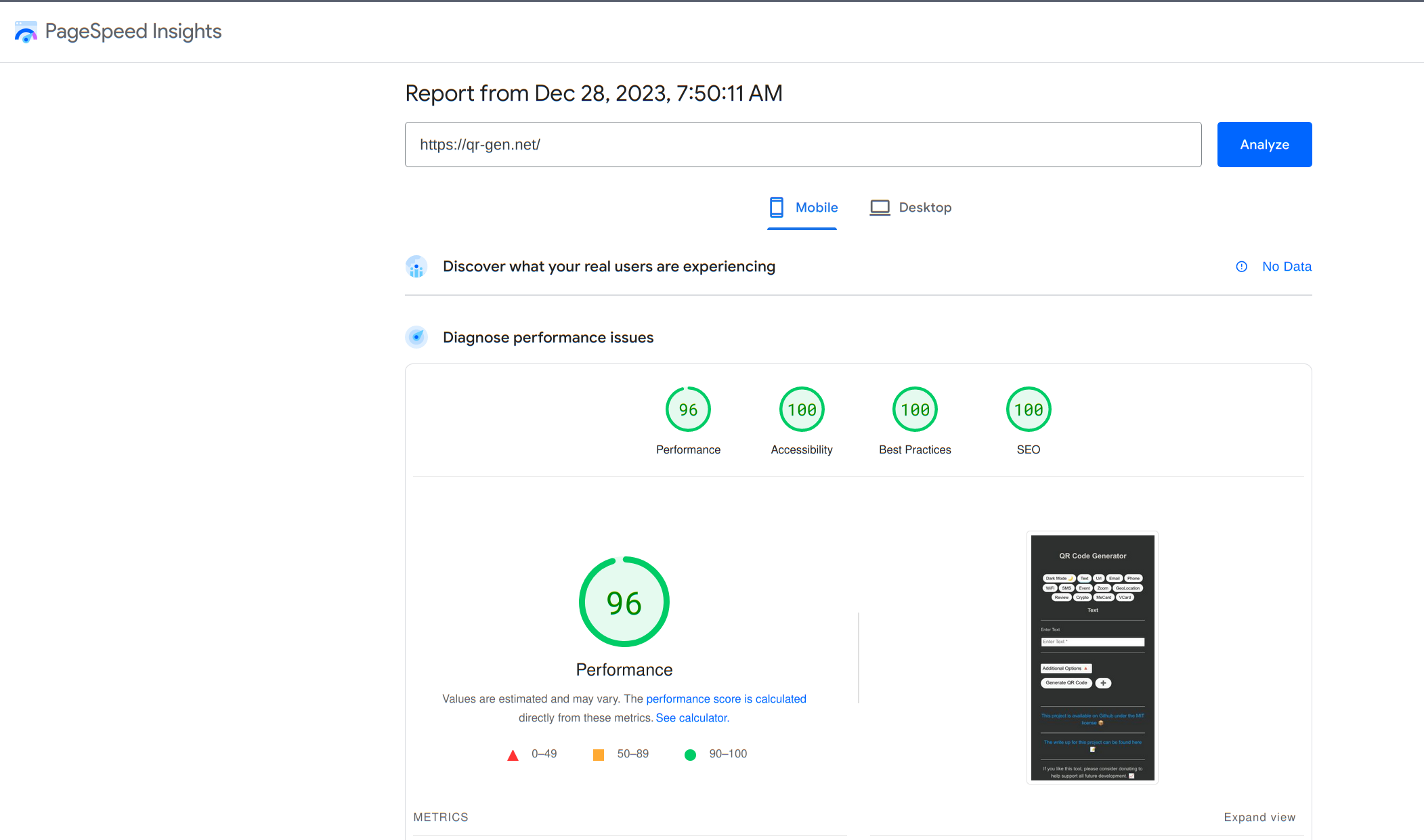Click into the URL input field
This screenshot has width=1424, height=840.
click(x=802, y=145)
